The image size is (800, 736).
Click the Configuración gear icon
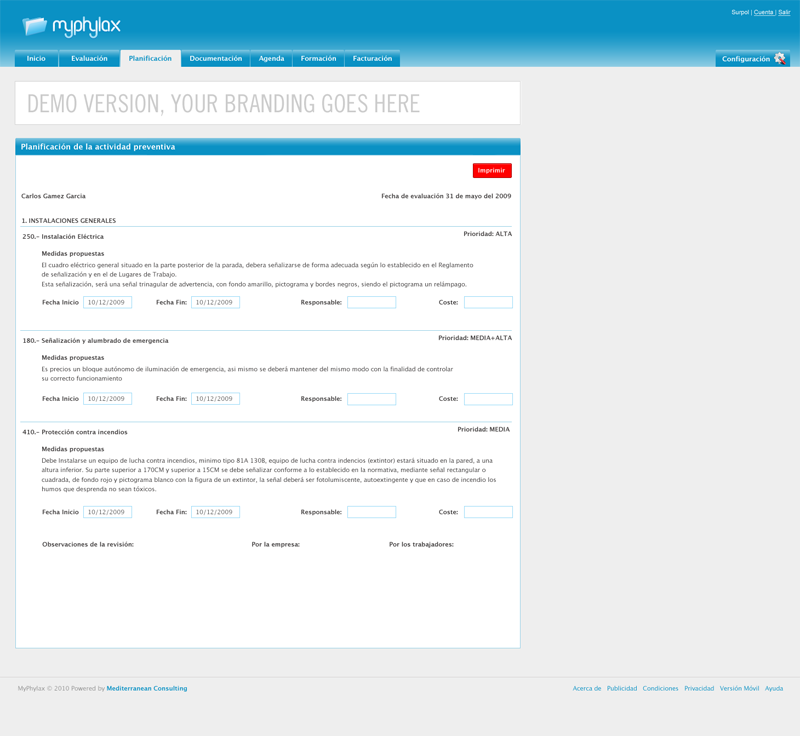780,59
